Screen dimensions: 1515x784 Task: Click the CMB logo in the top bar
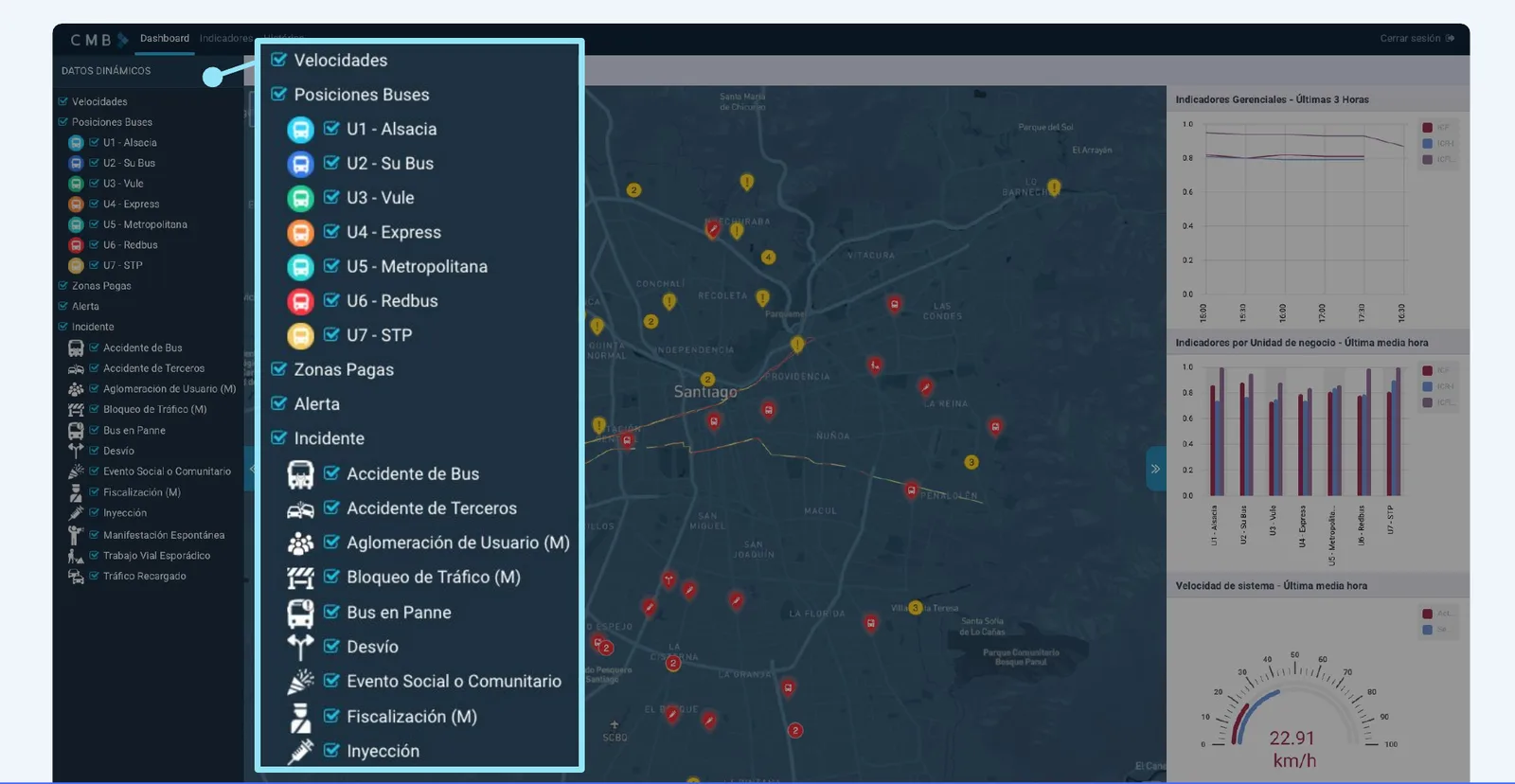point(99,40)
